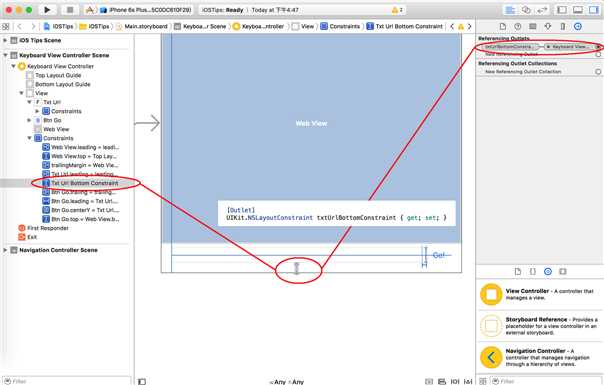The width and height of the screenshot is (604, 385).
Task: Select the Constraints breadcrumb
Action: pos(341,26)
